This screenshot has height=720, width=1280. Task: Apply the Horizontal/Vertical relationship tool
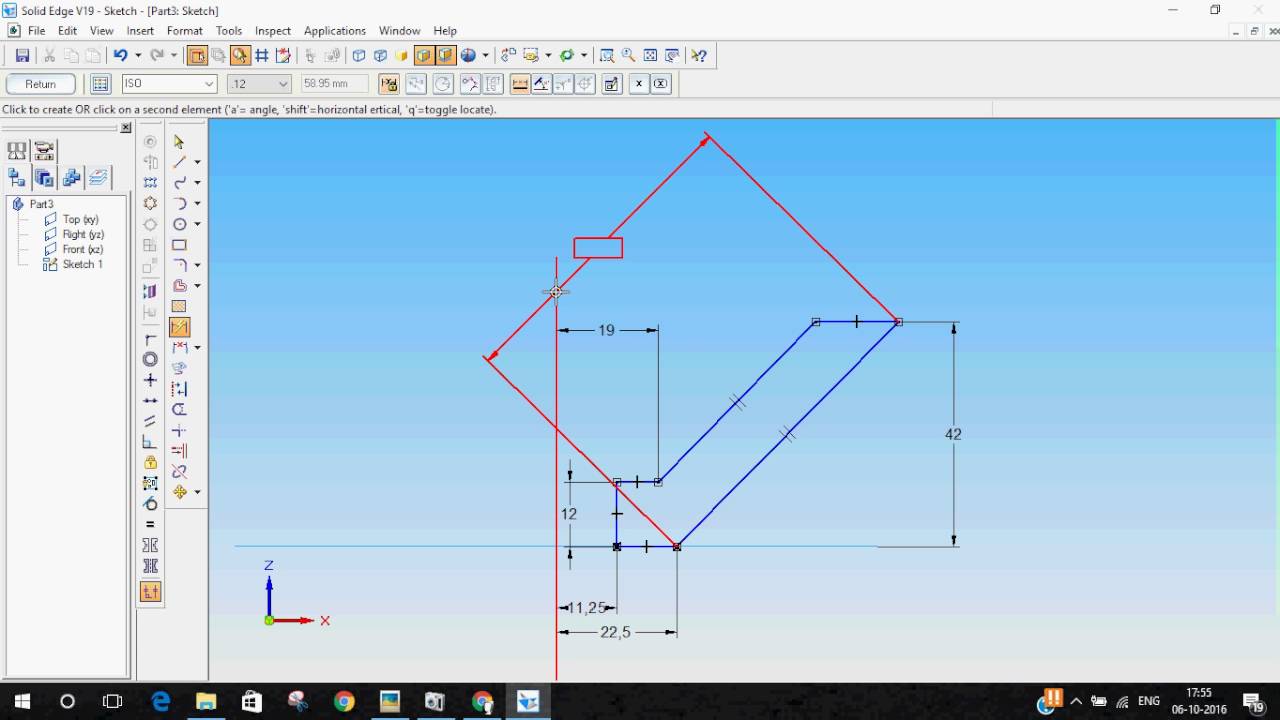coord(150,380)
